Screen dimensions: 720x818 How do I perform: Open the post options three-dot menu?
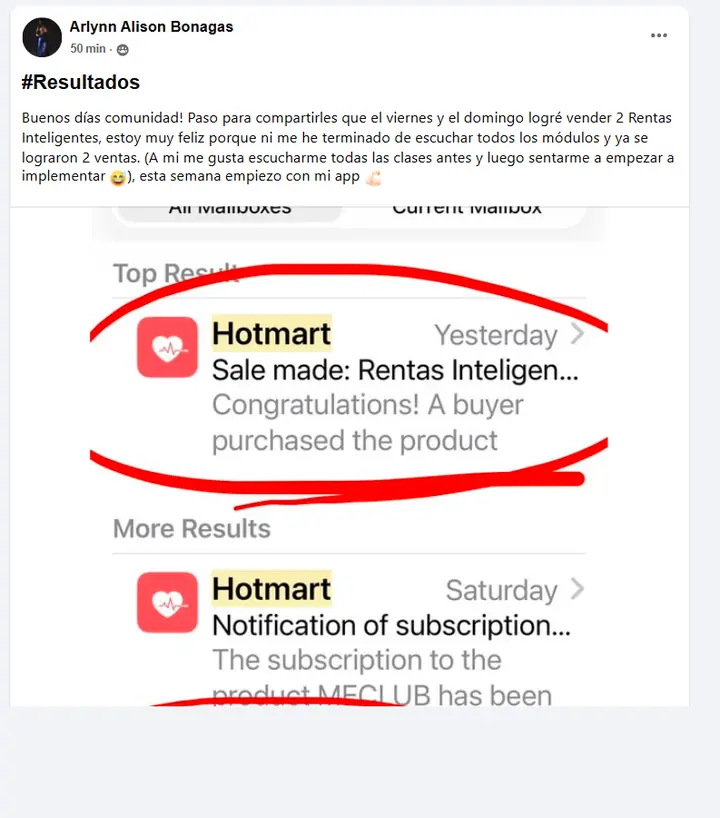(659, 35)
